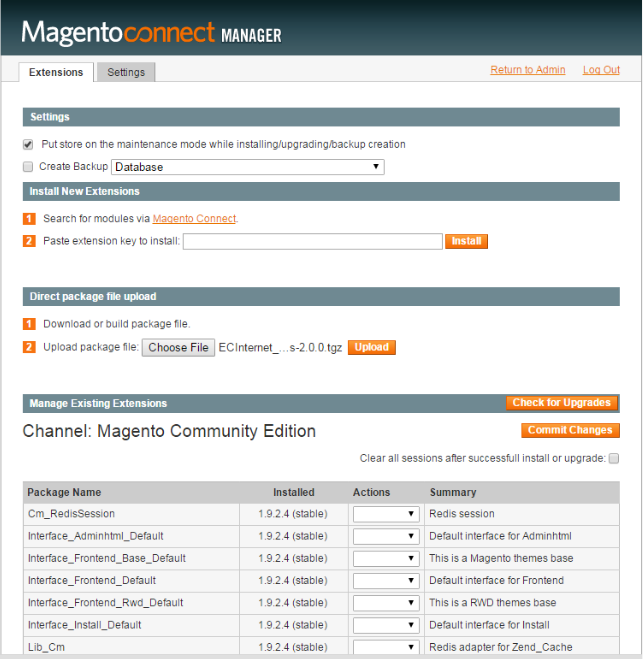Click the Installed column header
This screenshot has height=659, width=643.
(x=294, y=492)
